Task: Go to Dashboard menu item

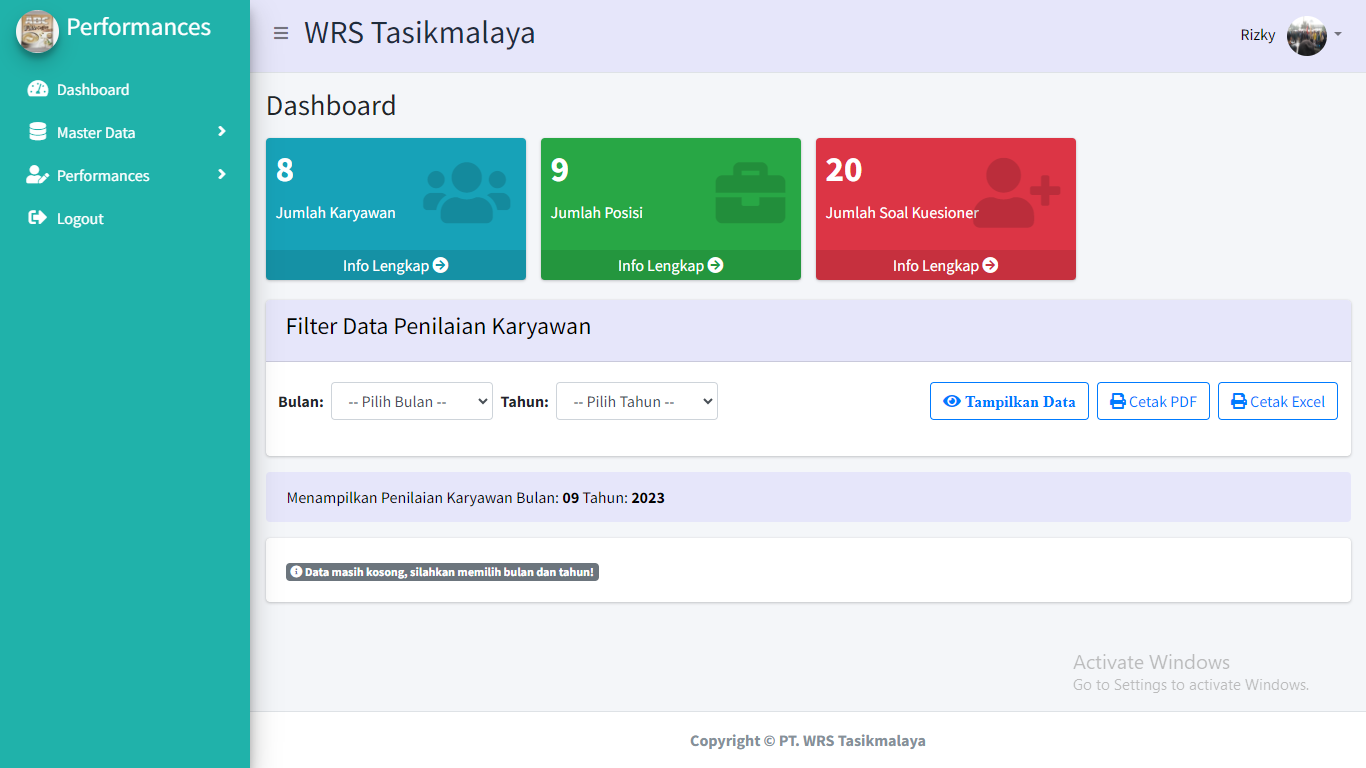Action: pos(93,89)
